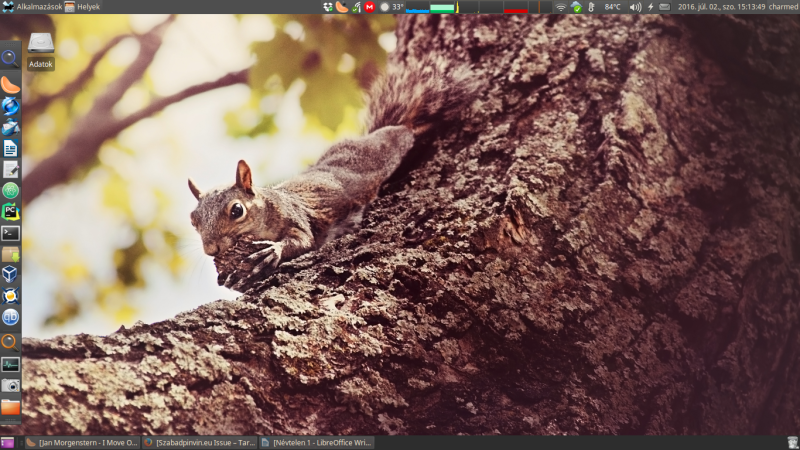Click the red M tray icon
The height and width of the screenshot is (450, 800).
pyautogui.click(x=369, y=7)
